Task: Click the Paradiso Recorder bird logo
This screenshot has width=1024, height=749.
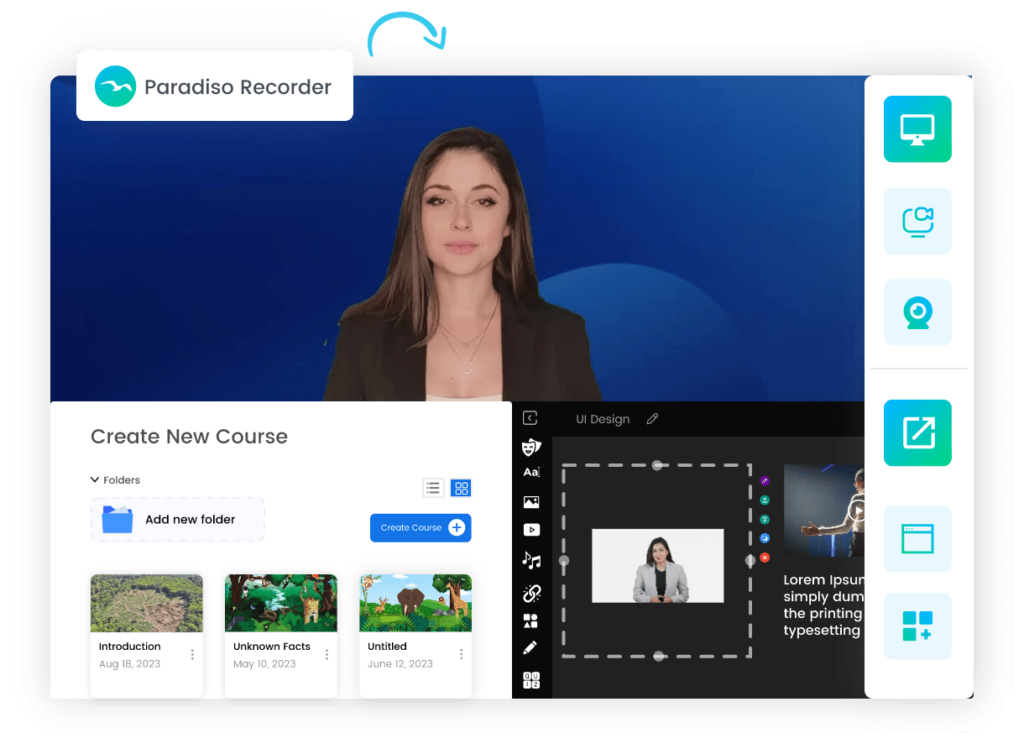Action: (x=115, y=86)
